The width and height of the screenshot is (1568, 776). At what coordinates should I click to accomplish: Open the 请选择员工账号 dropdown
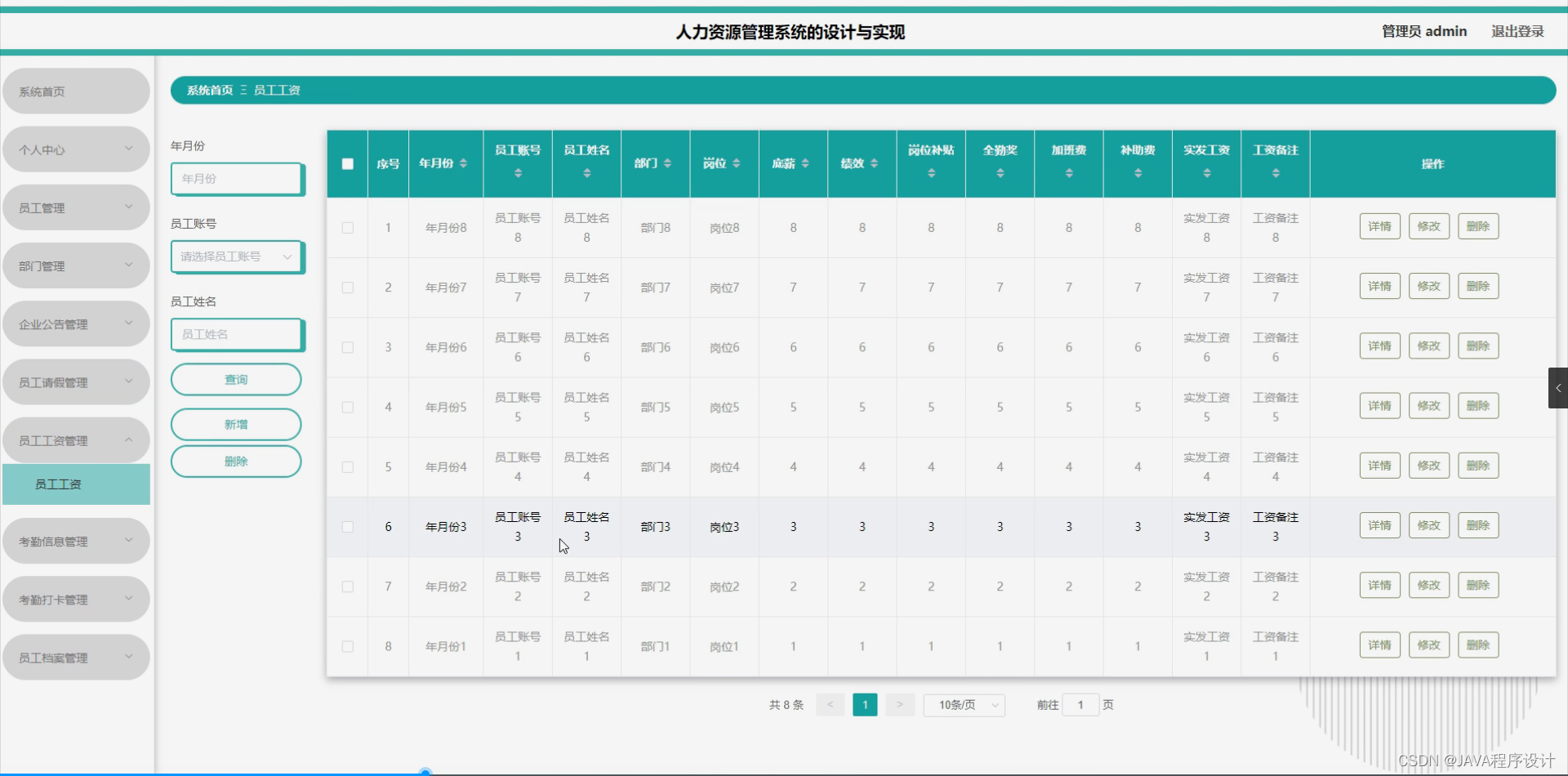237,256
